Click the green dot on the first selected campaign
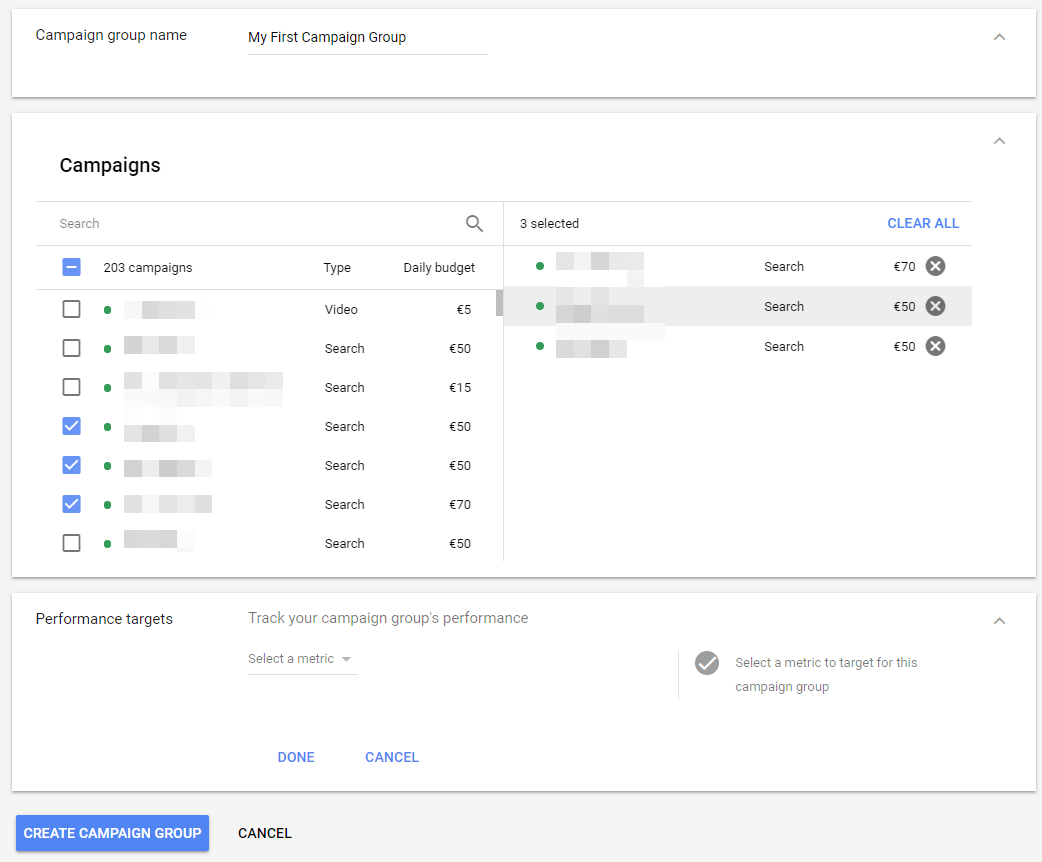Image resolution: width=1042 pixels, height=862 pixels. point(540,266)
